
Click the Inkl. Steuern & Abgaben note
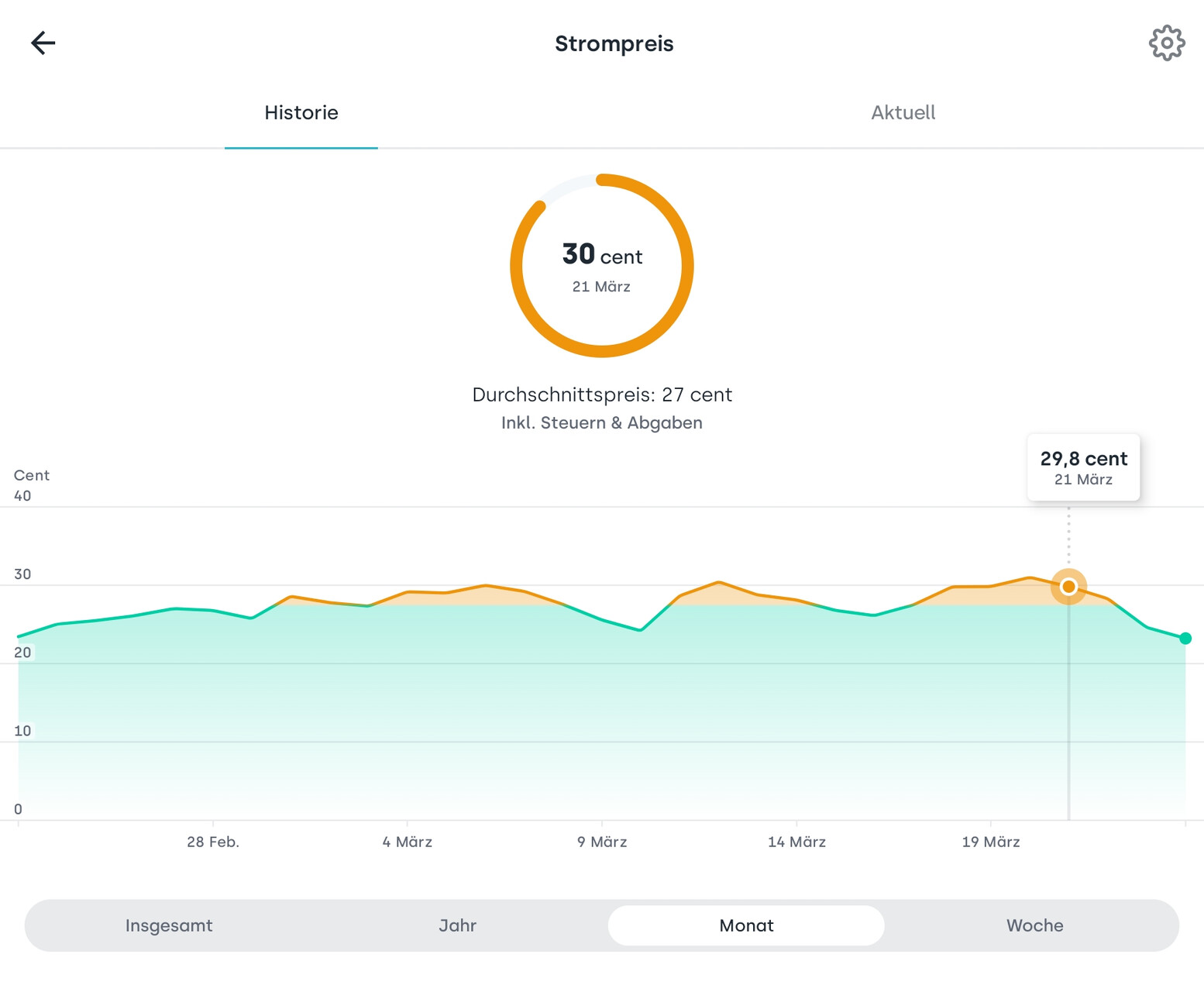coord(602,423)
